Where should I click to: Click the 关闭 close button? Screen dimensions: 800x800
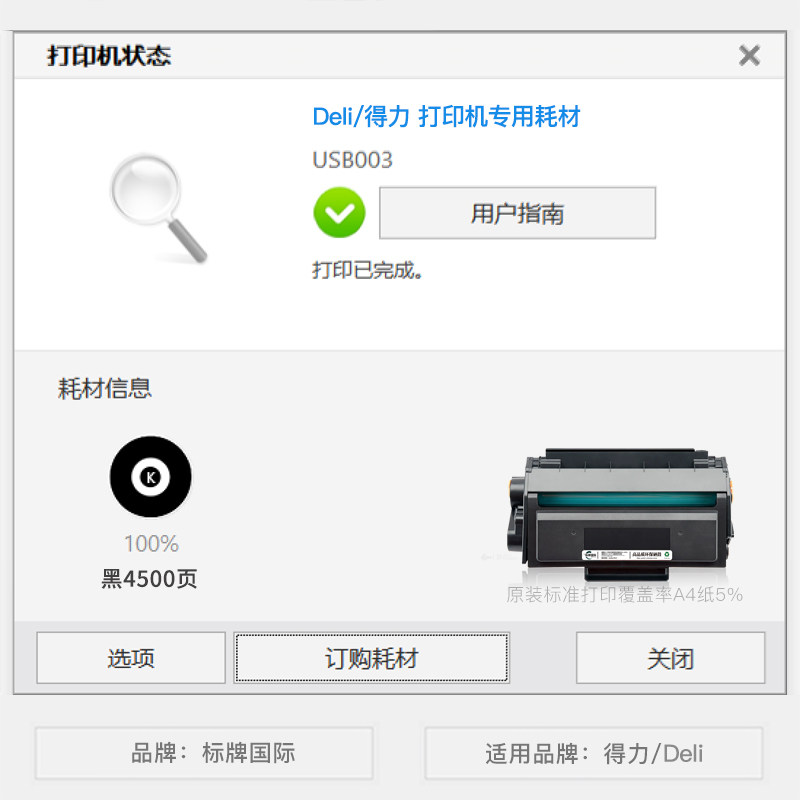click(x=670, y=658)
